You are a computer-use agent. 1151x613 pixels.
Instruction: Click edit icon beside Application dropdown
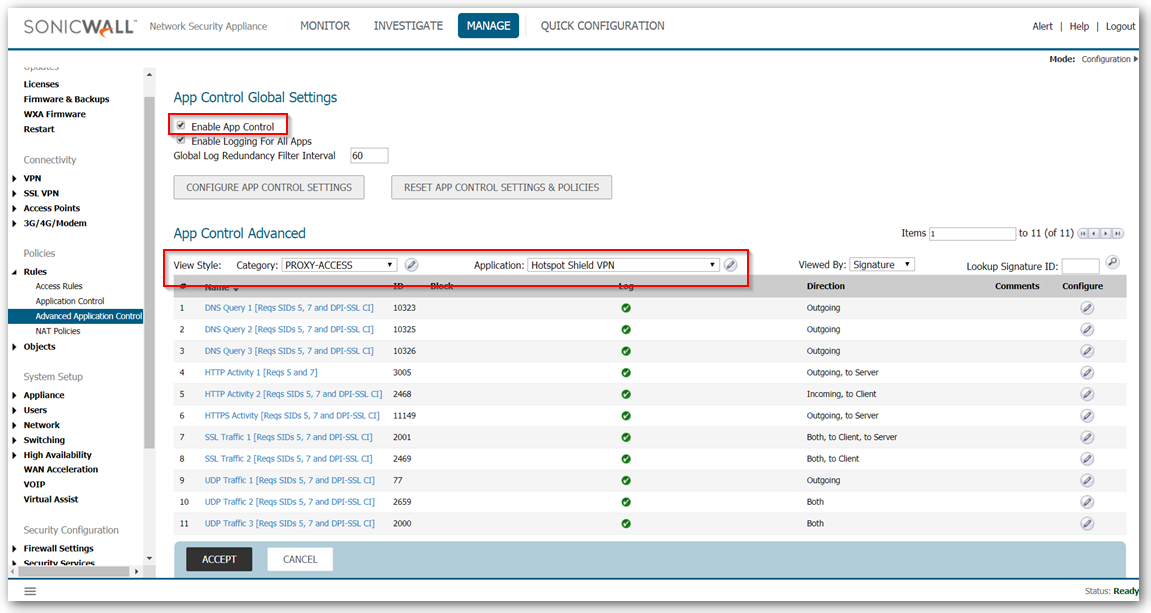pos(730,265)
